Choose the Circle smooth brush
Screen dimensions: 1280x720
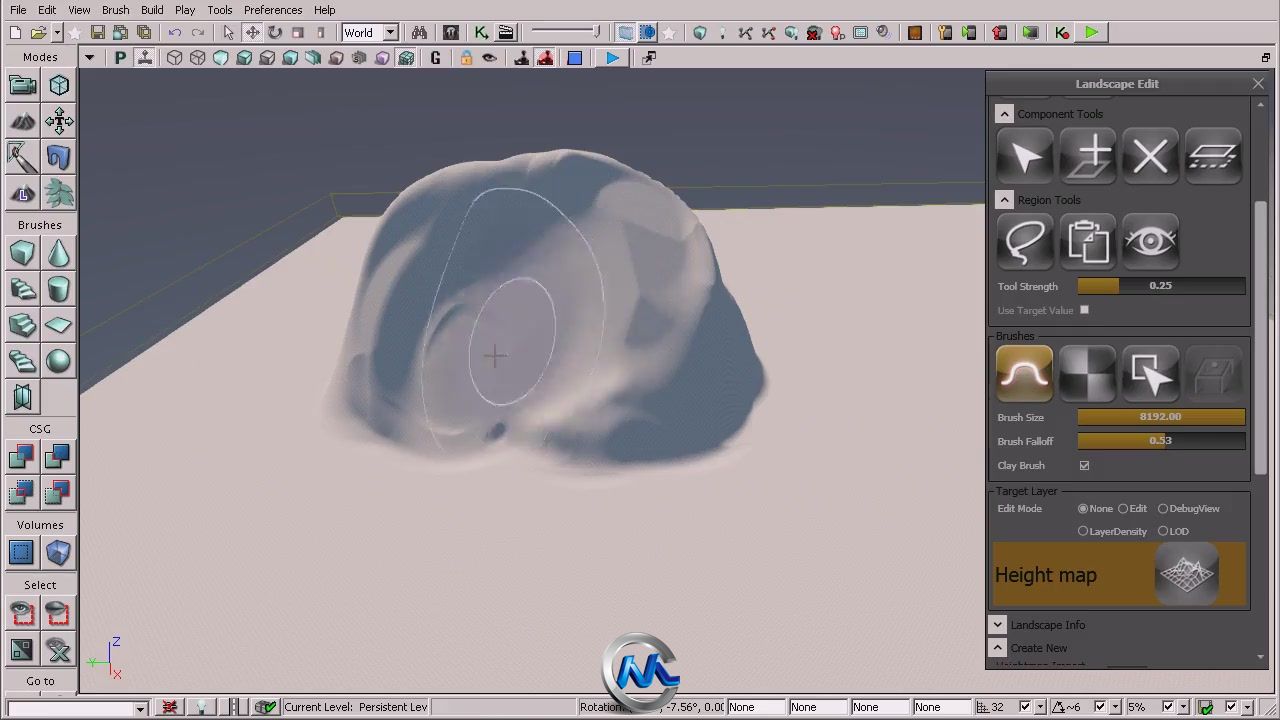pyautogui.click(x=1025, y=374)
